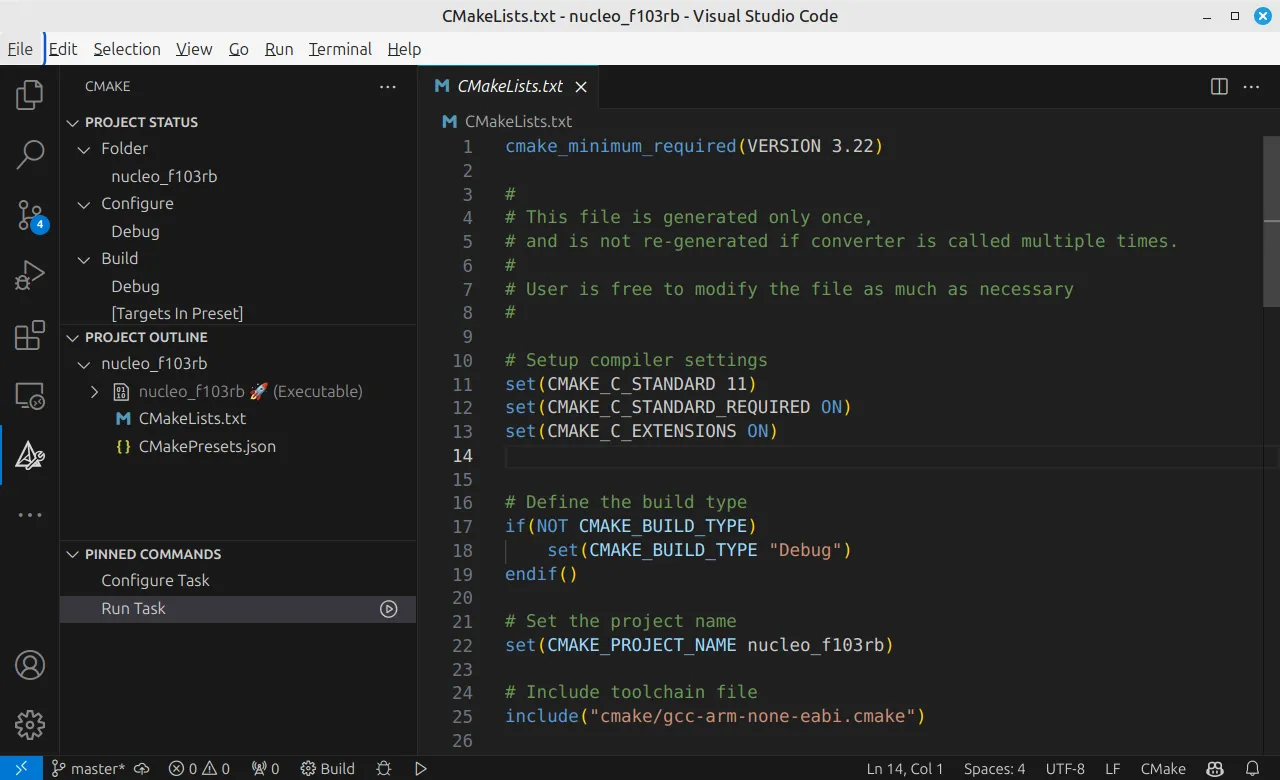Select the CMakeLists.txt editor tab

coord(510,87)
